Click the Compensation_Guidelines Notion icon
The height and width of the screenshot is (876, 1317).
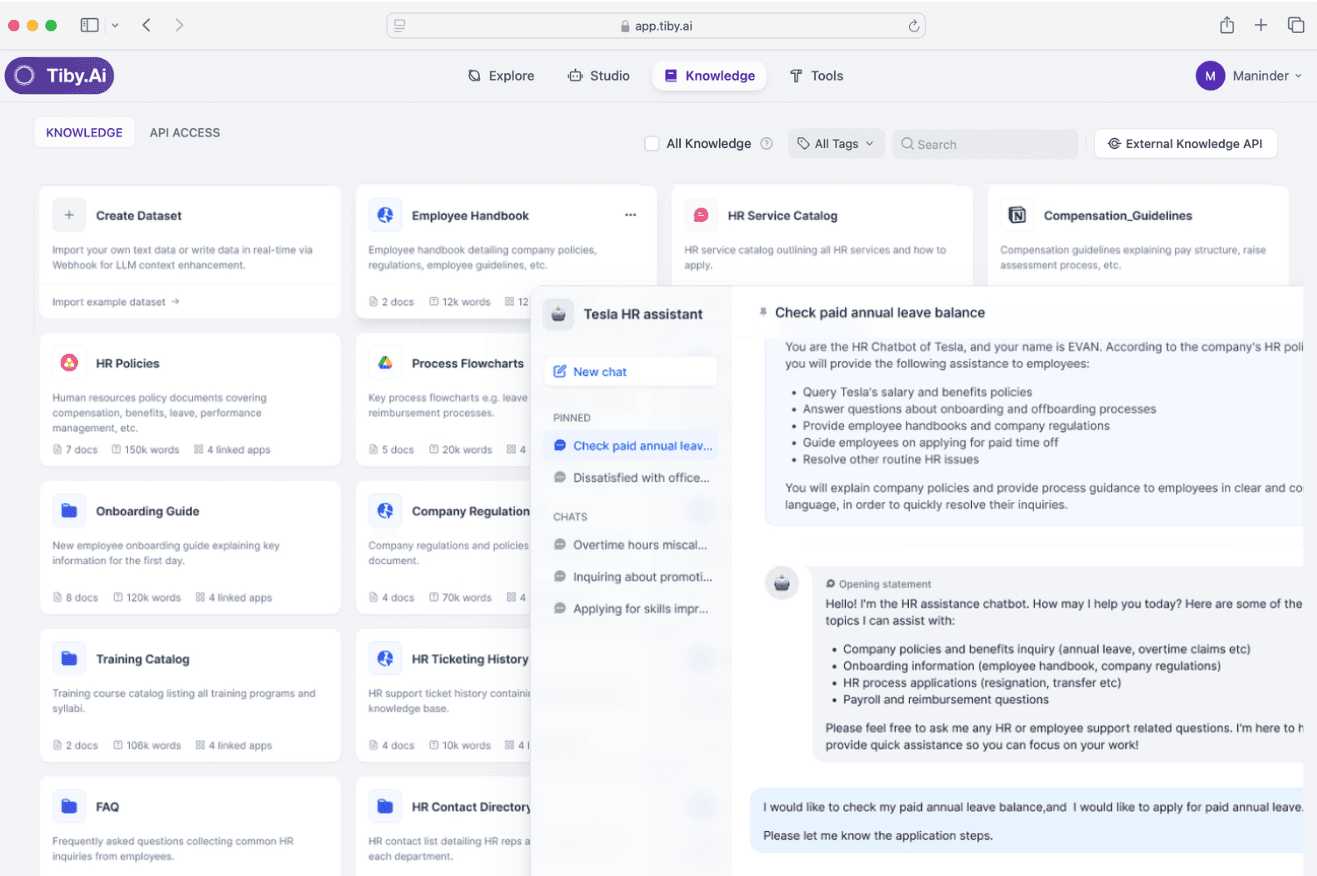tap(1017, 215)
